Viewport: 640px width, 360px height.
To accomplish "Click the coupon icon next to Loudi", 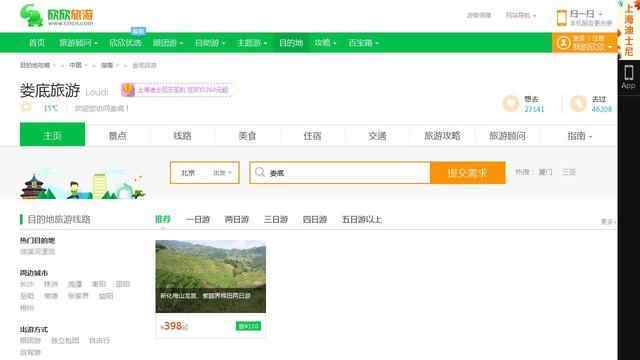I will click(128, 90).
